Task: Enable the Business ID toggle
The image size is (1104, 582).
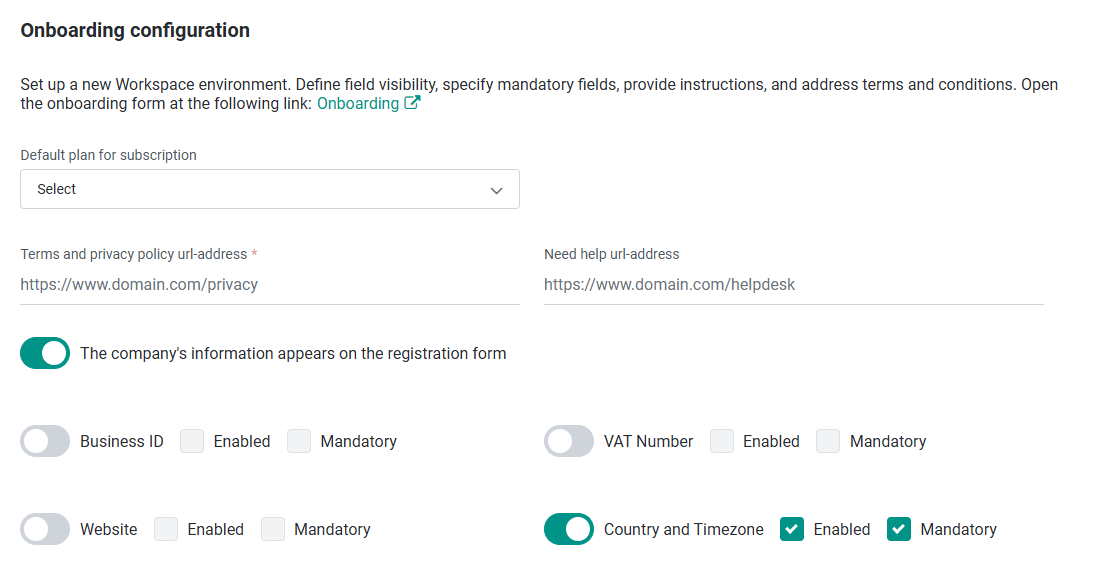Action: [44, 441]
